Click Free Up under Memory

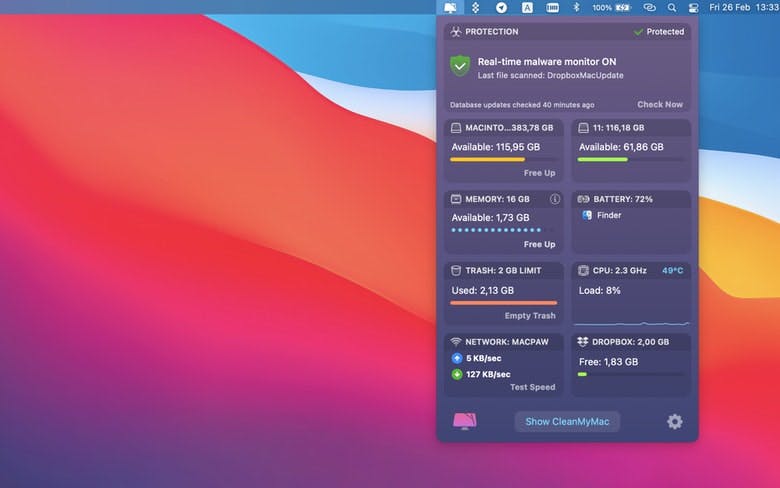(539, 244)
